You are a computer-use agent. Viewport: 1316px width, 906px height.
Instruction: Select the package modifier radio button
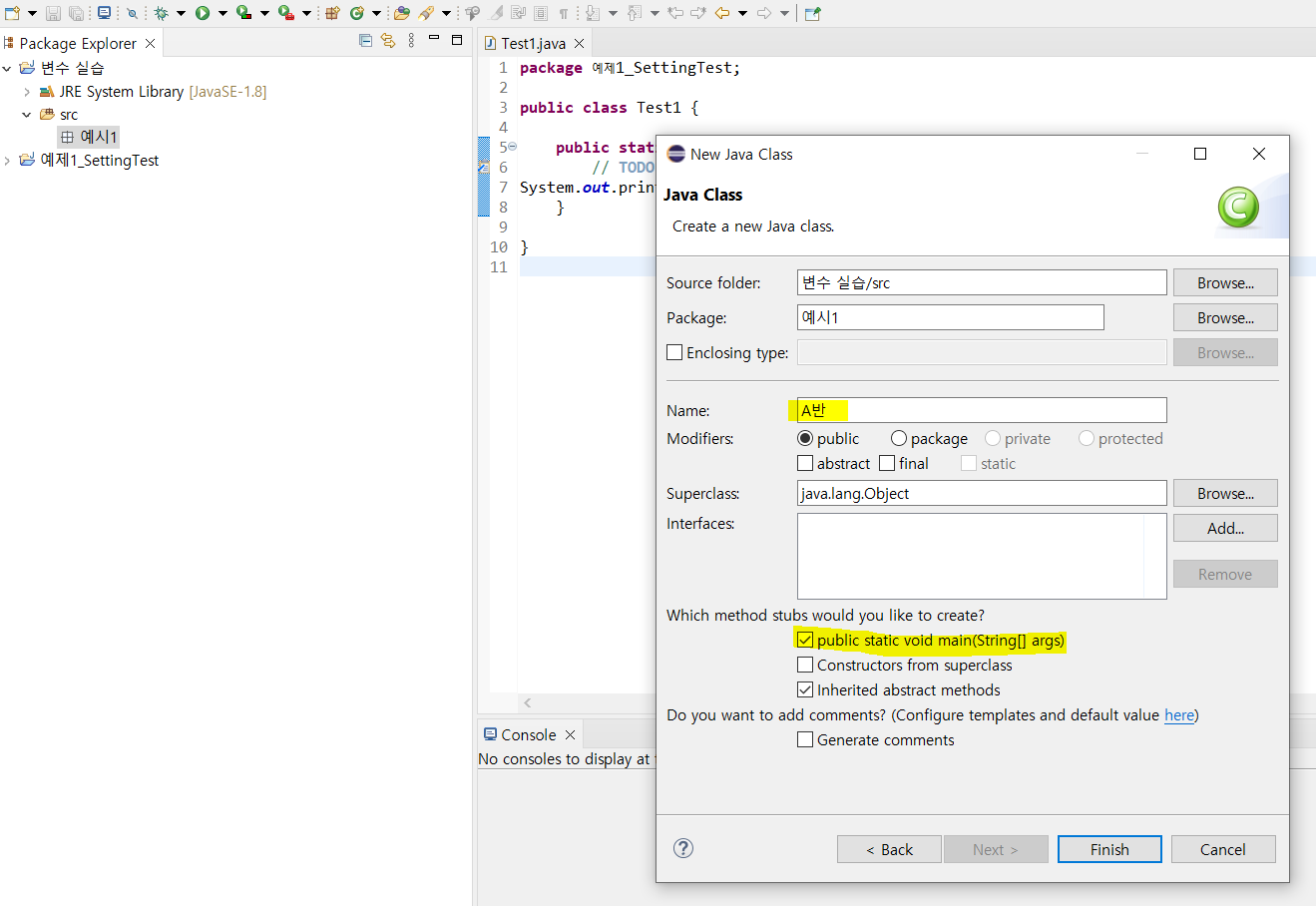(x=899, y=438)
